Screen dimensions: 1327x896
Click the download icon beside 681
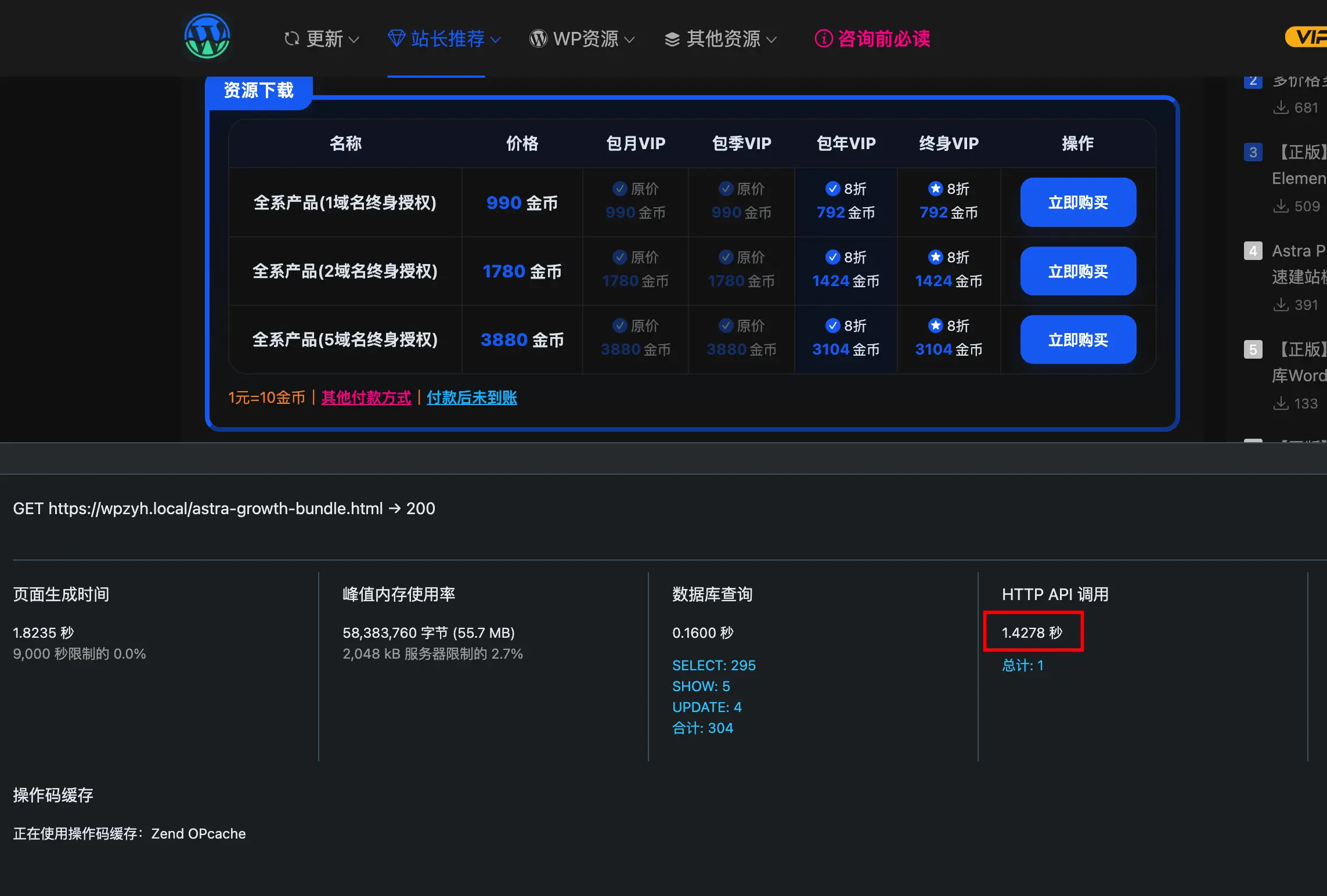point(1281,107)
